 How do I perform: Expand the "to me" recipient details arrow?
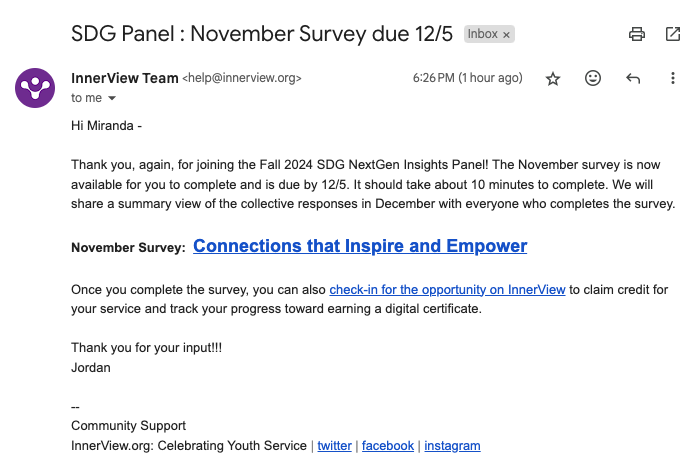112,98
